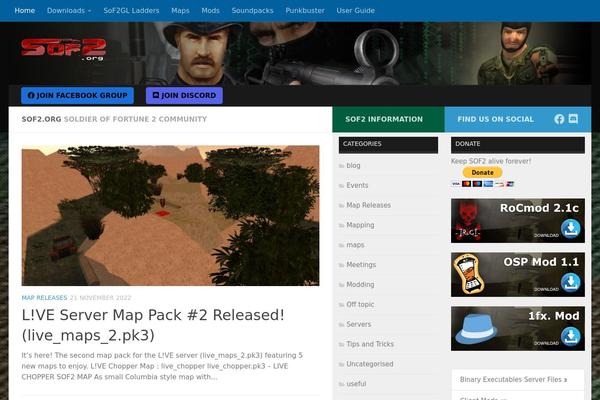Click the post date 21 NOVEMBER 2022

[x=100, y=298]
